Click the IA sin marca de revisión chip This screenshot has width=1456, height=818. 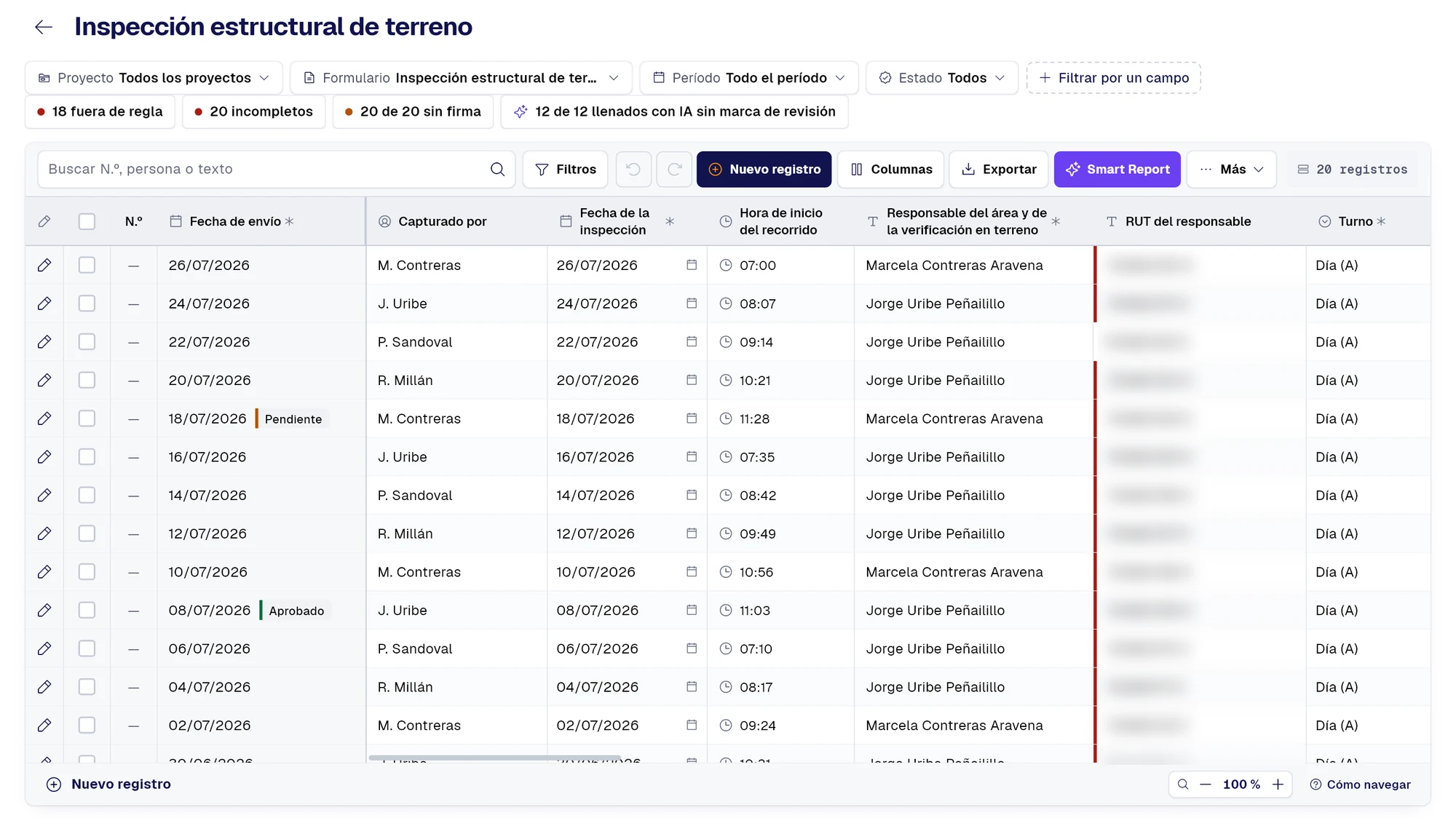click(674, 111)
